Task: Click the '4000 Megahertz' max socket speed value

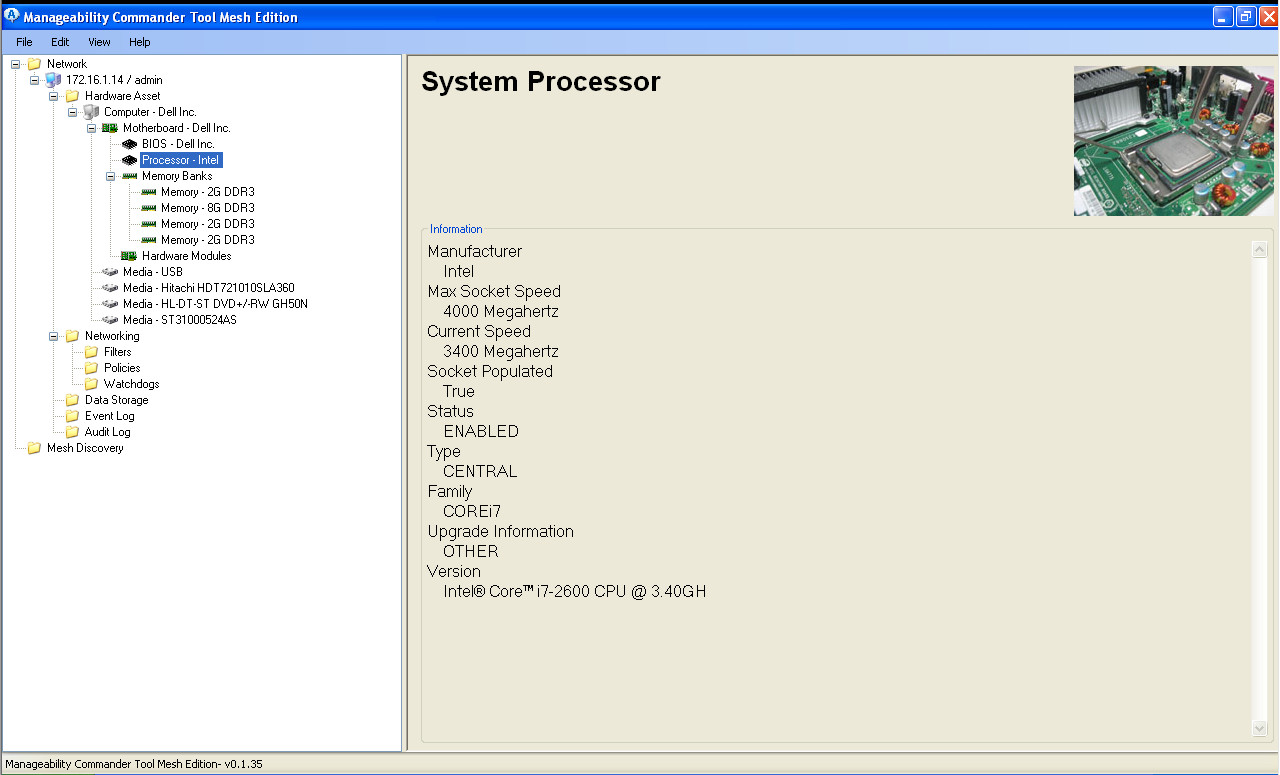Action: pos(501,311)
